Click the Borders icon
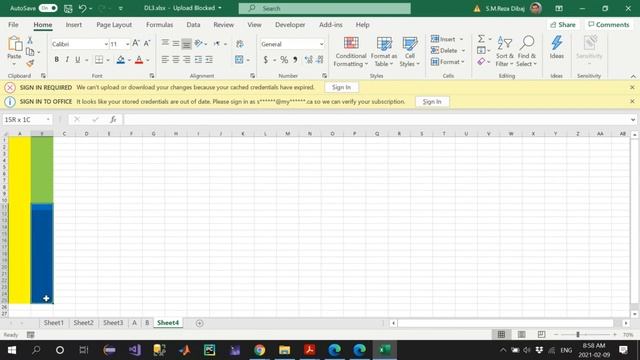This screenshot has width=640, height=360. (99, 60)
